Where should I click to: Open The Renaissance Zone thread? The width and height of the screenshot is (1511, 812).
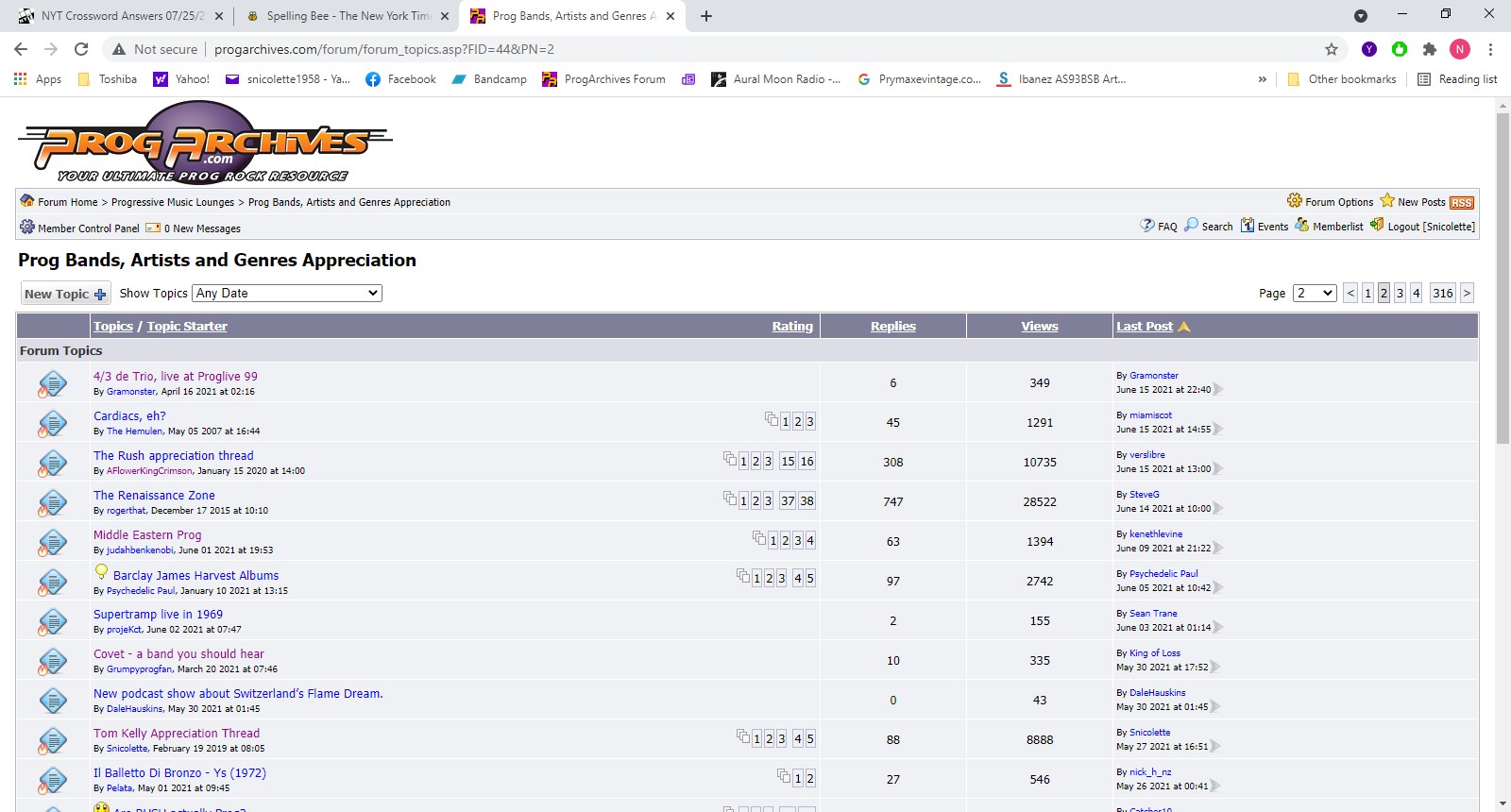pyautogui.click(x=154, y=495)
